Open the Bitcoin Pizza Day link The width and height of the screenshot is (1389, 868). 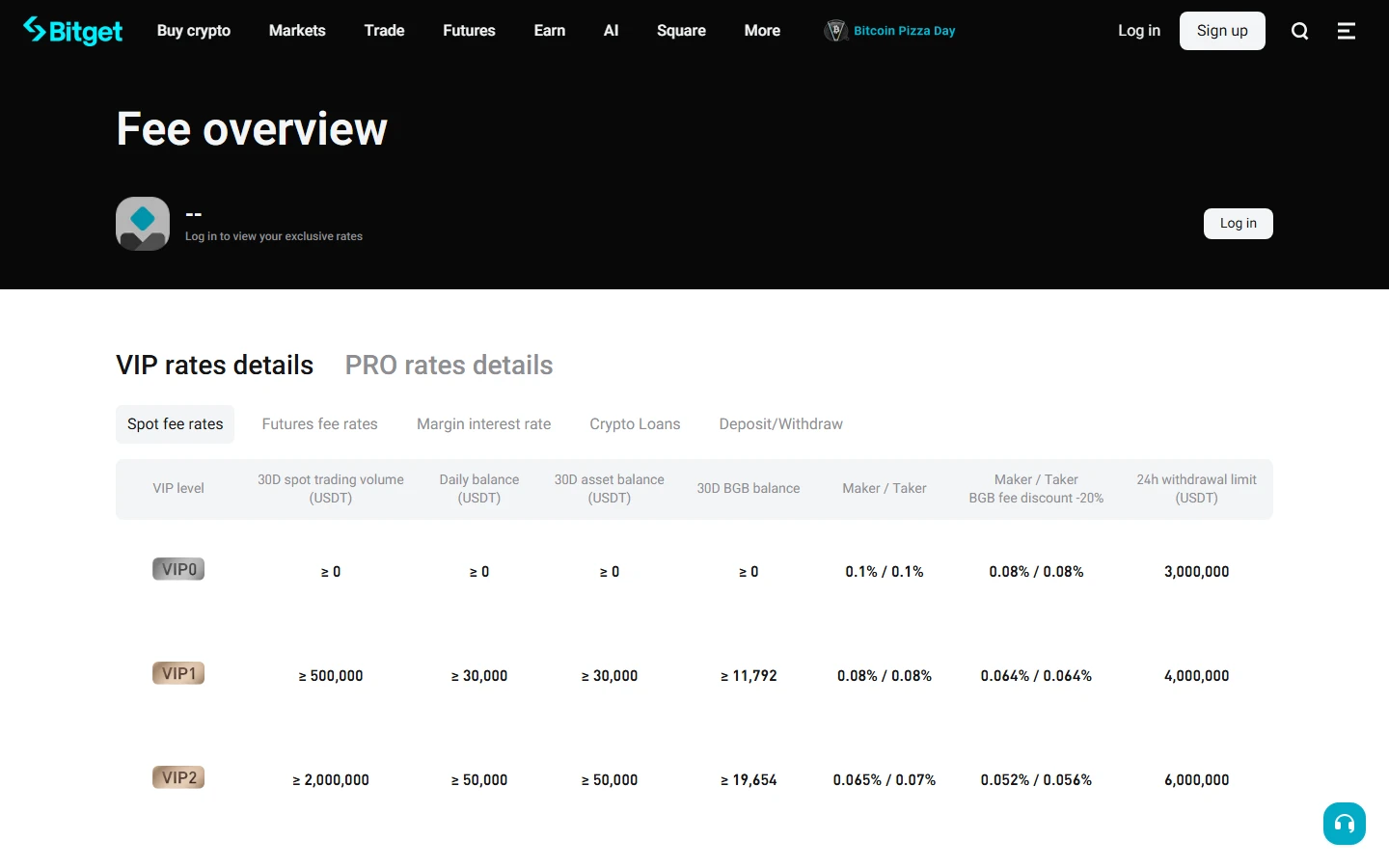click(904, 31)
